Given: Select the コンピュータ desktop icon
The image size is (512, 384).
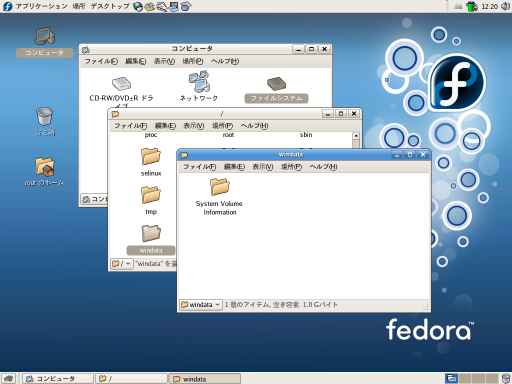Looking at the screenshot, I should [45, 42].
